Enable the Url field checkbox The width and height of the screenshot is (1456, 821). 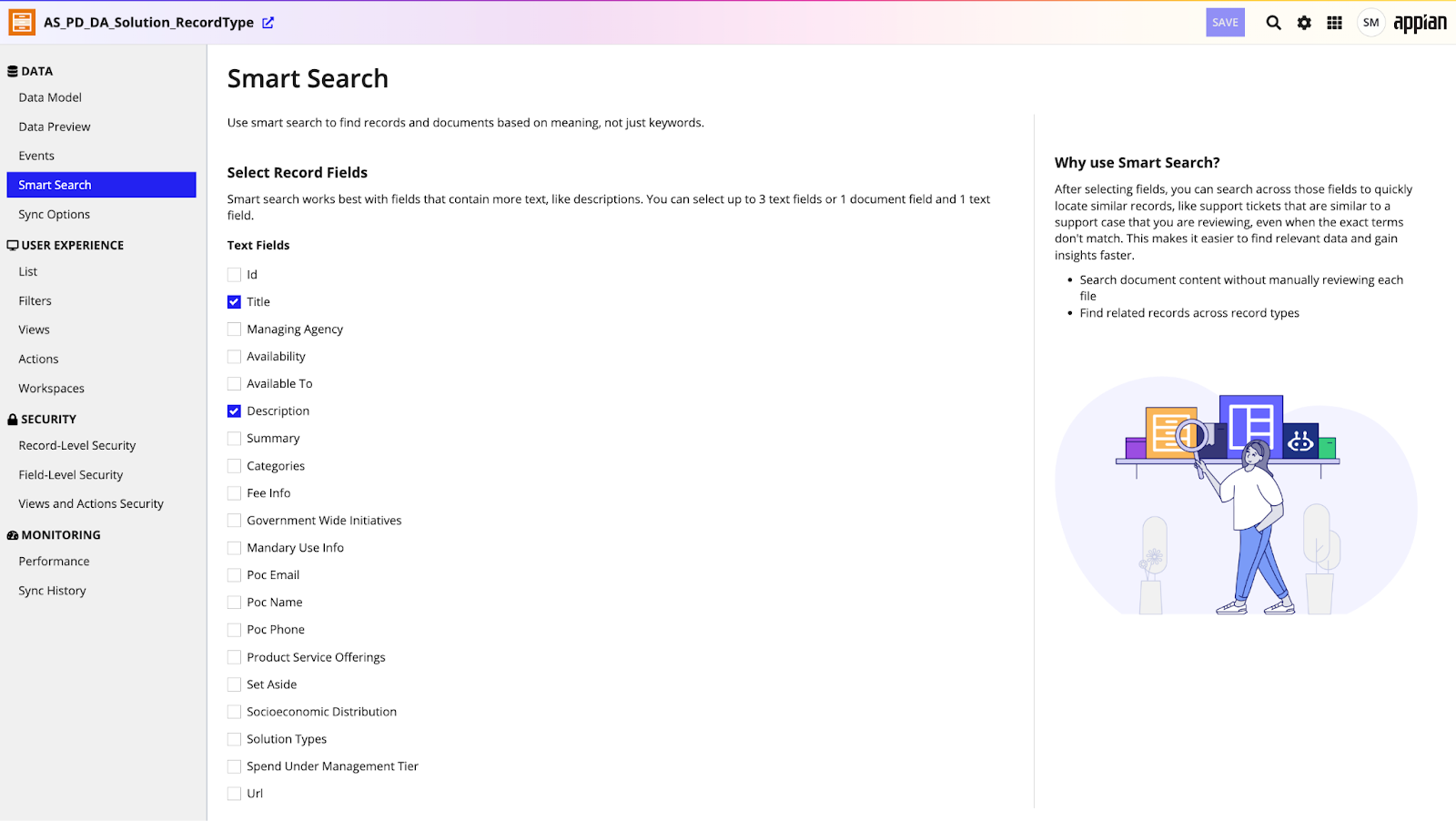pos(234,793)
